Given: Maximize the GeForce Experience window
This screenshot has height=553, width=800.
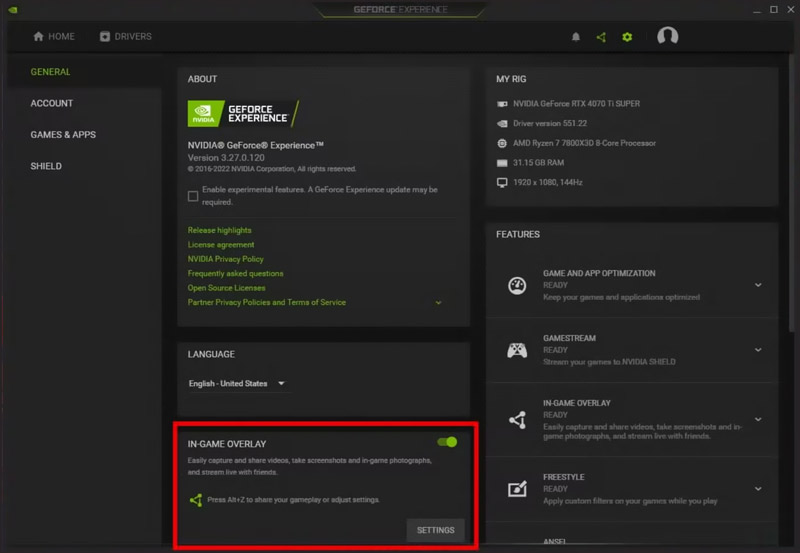Looking at the screenshot, I should pos(774,9).
